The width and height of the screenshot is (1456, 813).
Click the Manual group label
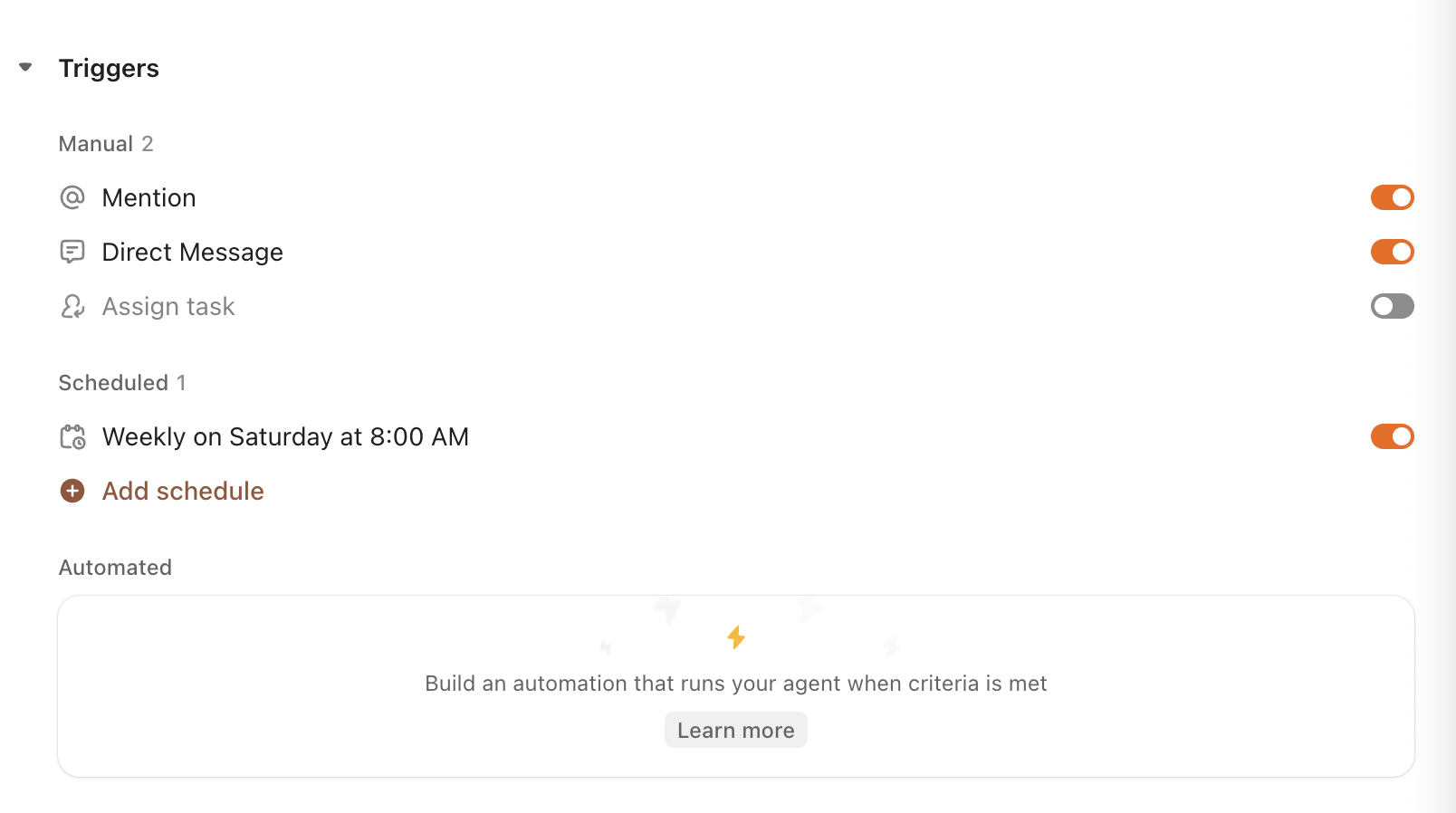click(96, 144)
